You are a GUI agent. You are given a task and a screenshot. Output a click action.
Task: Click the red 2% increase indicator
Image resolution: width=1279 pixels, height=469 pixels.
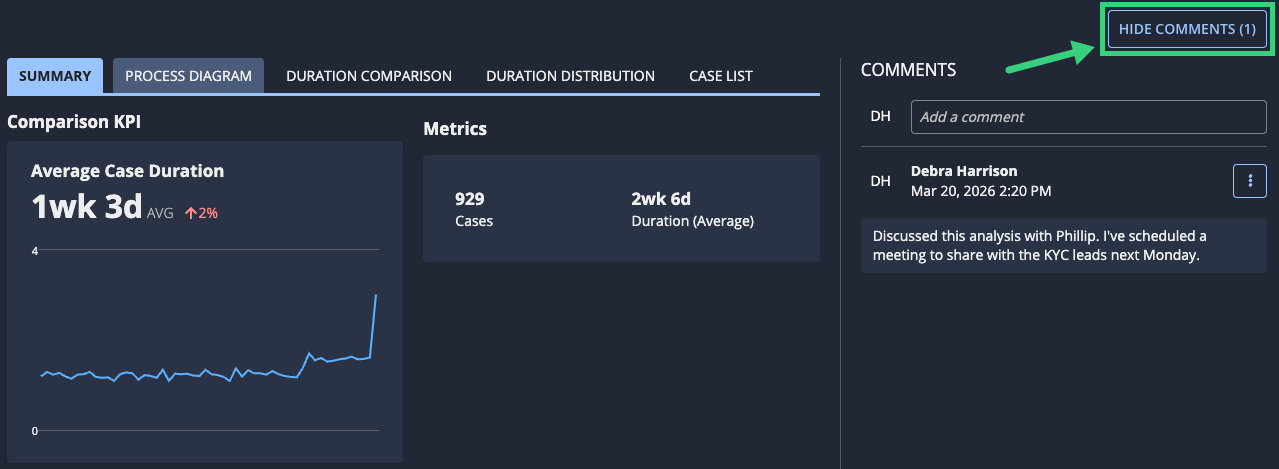coord(200,213)
